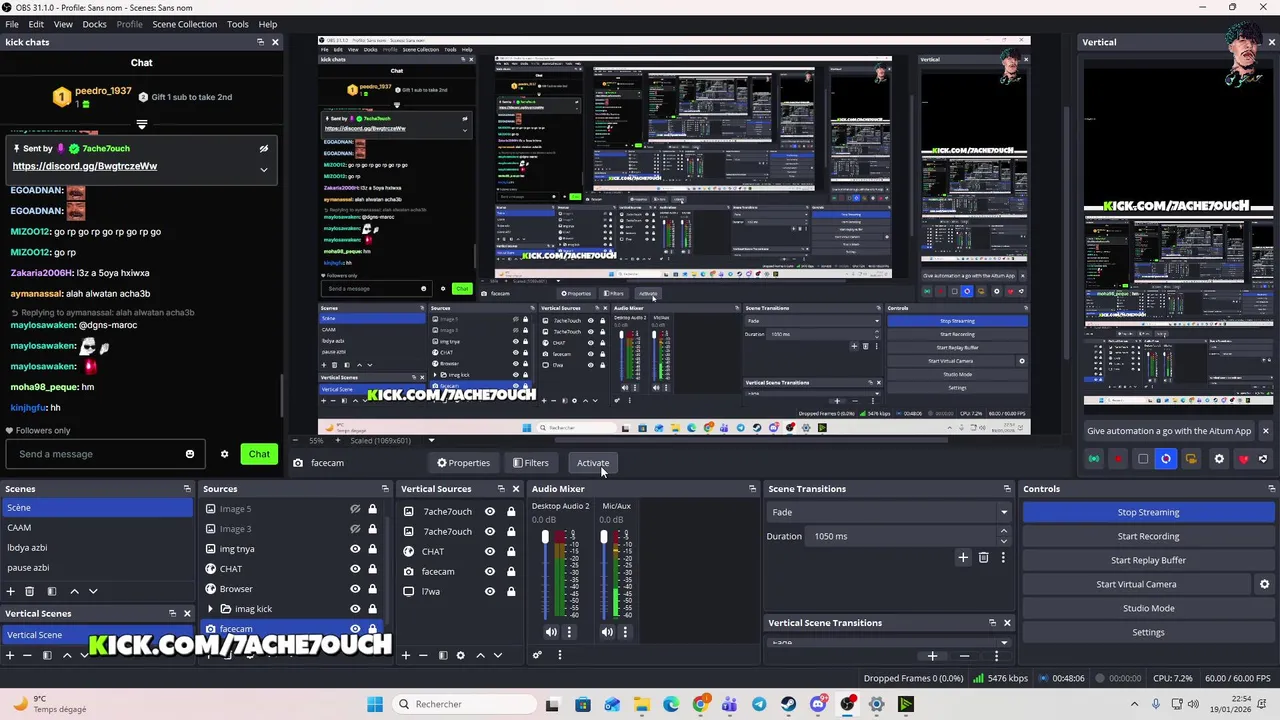Open the File menu
The image size is (1280, 720).
pos(12,24)
